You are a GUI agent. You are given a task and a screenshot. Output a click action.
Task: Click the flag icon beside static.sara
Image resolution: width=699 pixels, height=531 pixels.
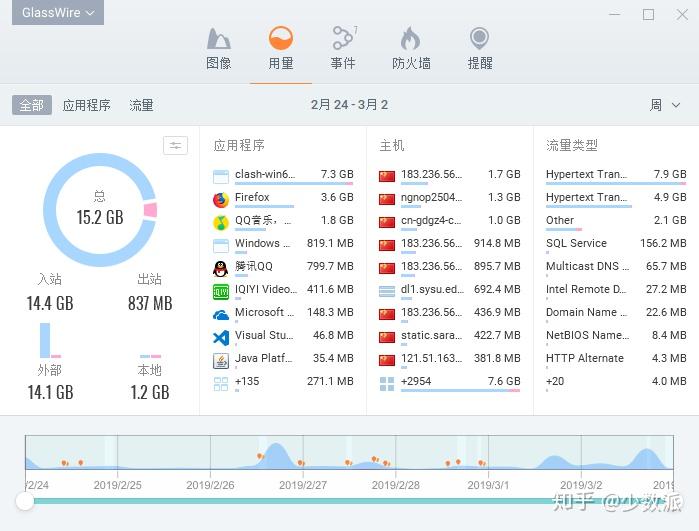pos(387,338)
